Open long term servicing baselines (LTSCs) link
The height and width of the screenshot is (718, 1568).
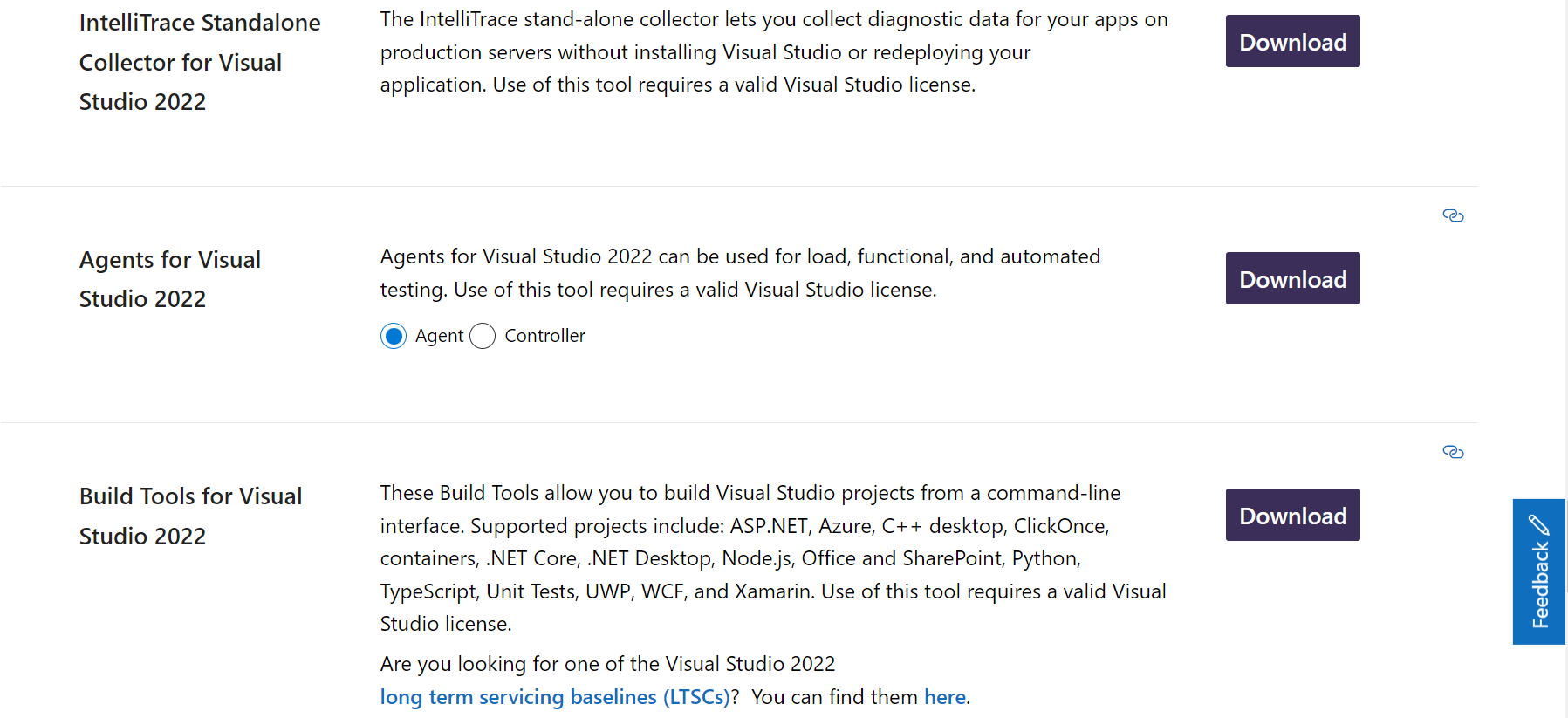[x=555, y=697]
